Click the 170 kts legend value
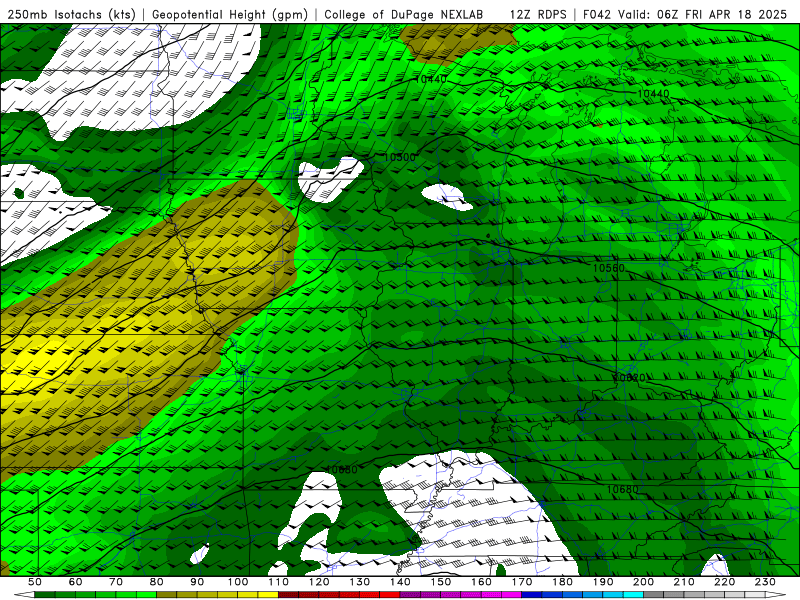 pos(522,582)
